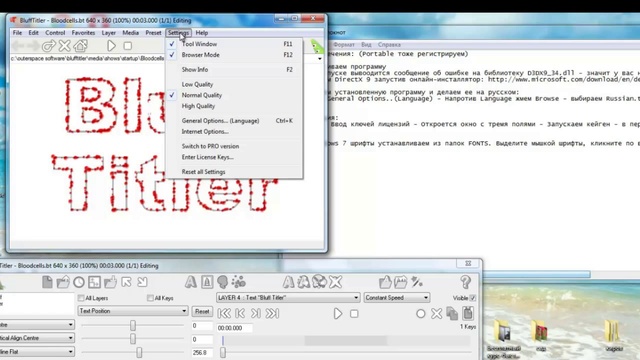The image size is (640, 360).
Task: Open the Media menu
Action: coord(131,33)
